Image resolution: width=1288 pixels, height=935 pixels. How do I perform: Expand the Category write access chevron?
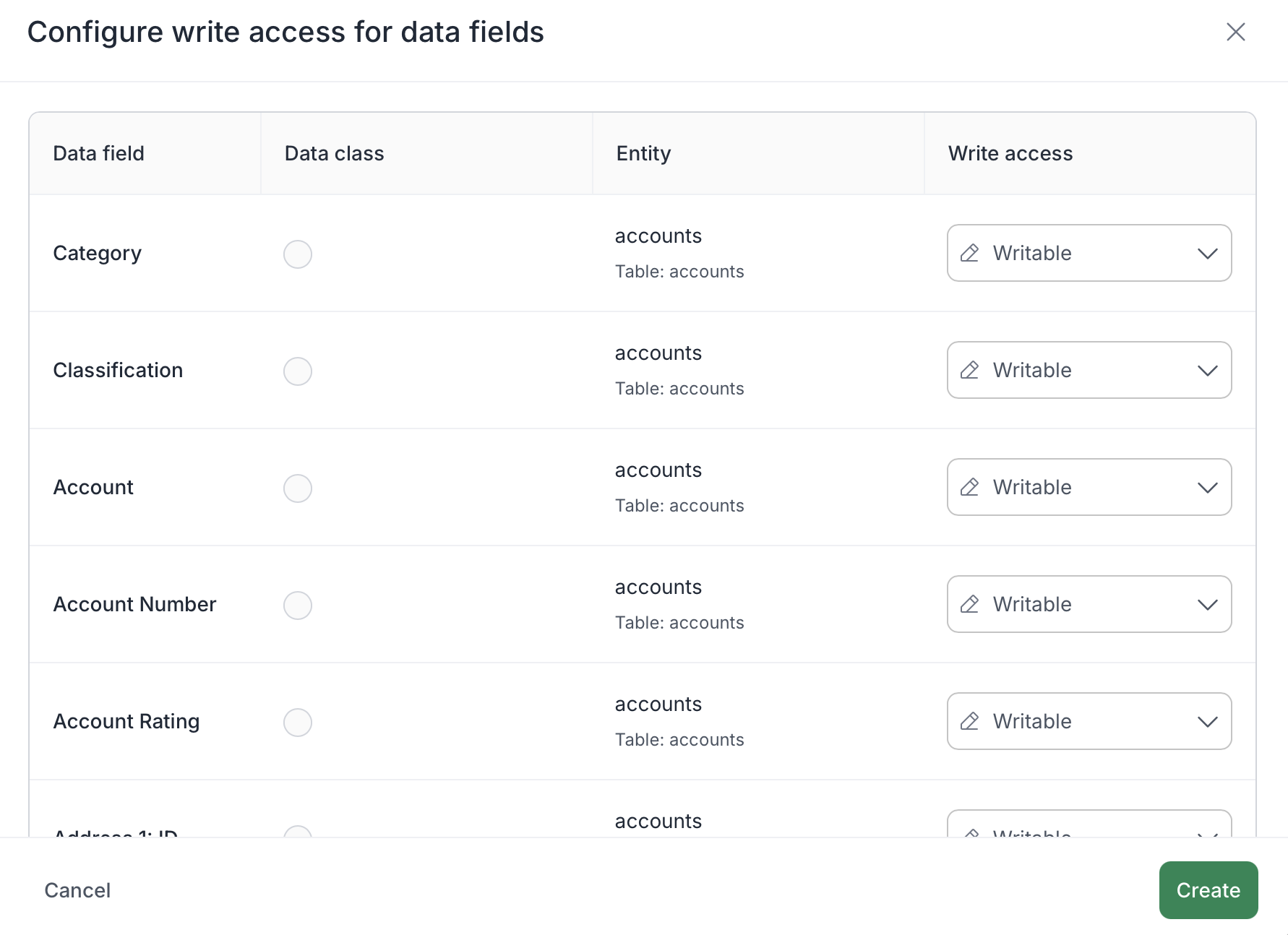(x=1207, y=254)
